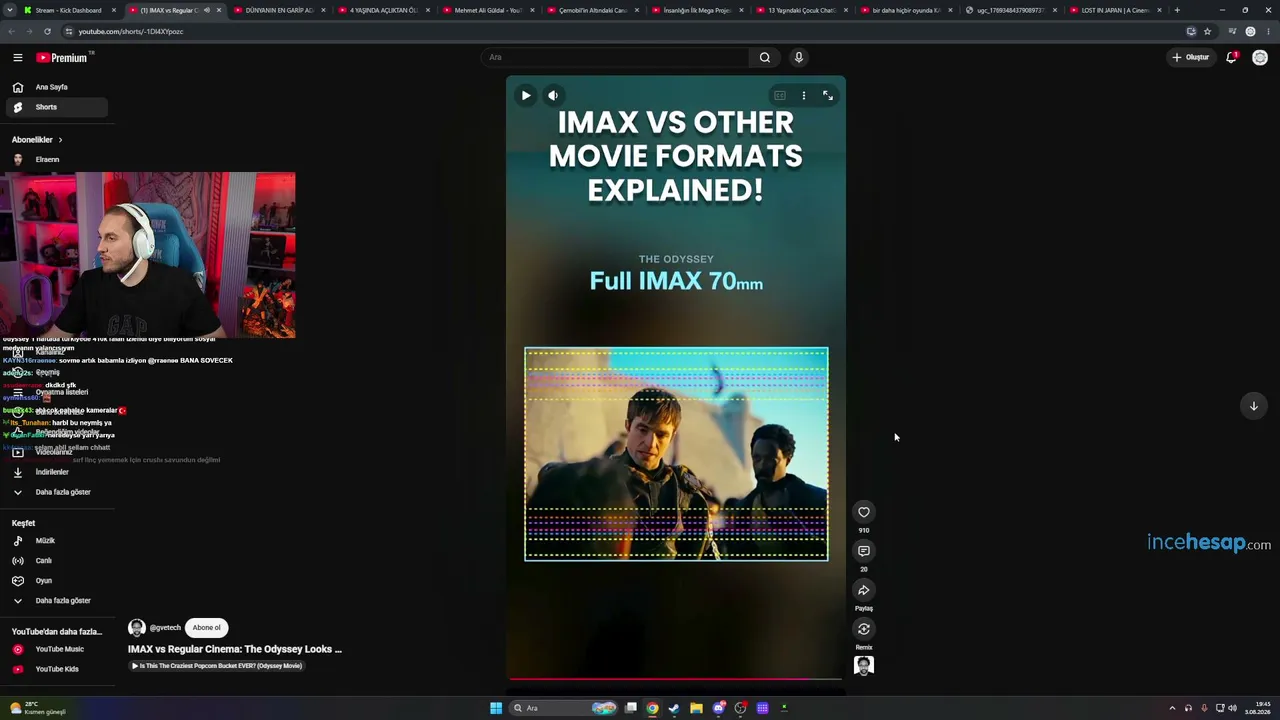Share the Short (Paylaş)

864,590
